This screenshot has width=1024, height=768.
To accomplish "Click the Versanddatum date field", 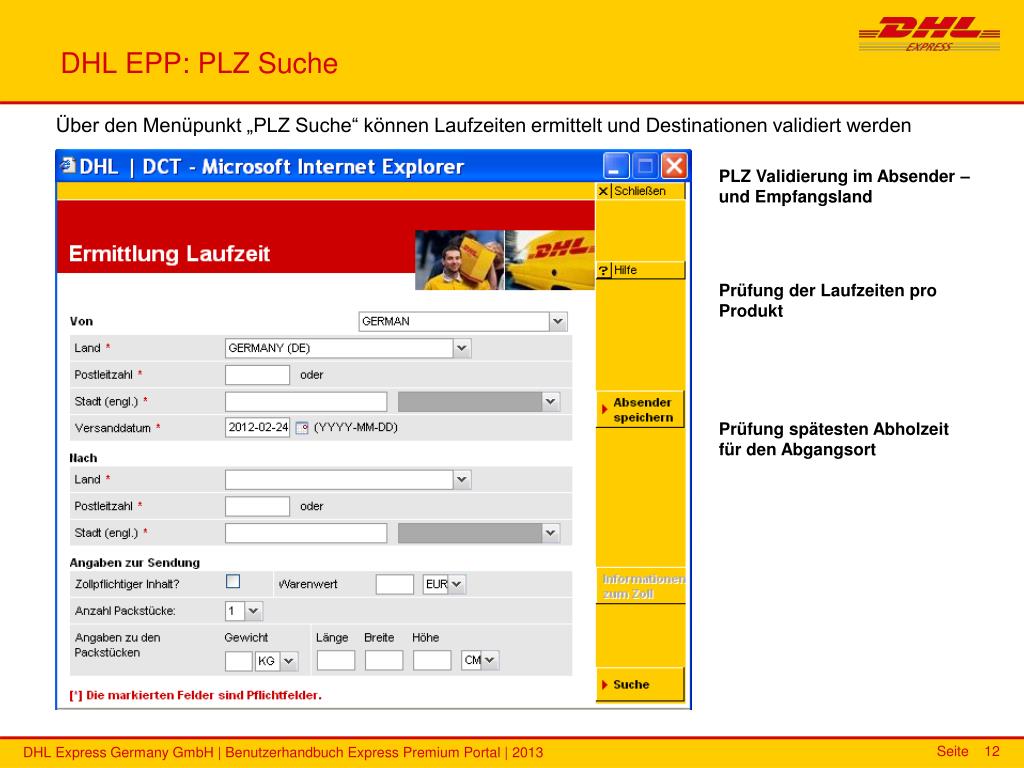I will [x=257, y=428].
